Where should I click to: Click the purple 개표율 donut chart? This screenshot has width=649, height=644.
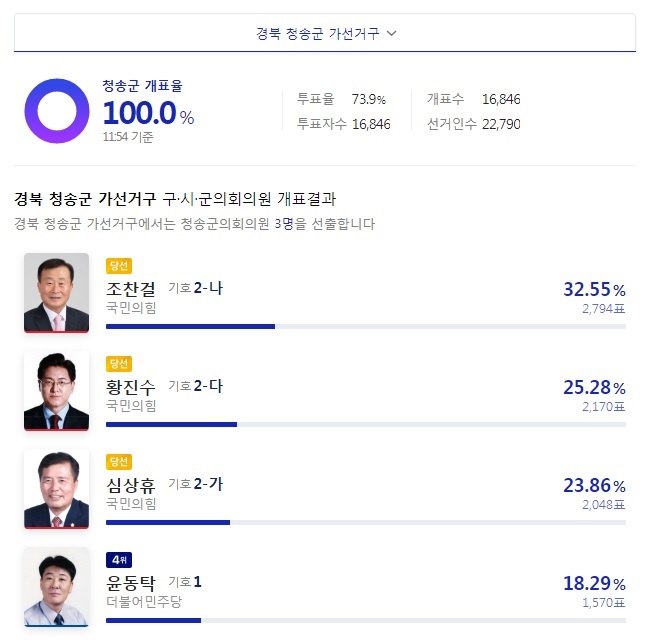tap(57, 111)
